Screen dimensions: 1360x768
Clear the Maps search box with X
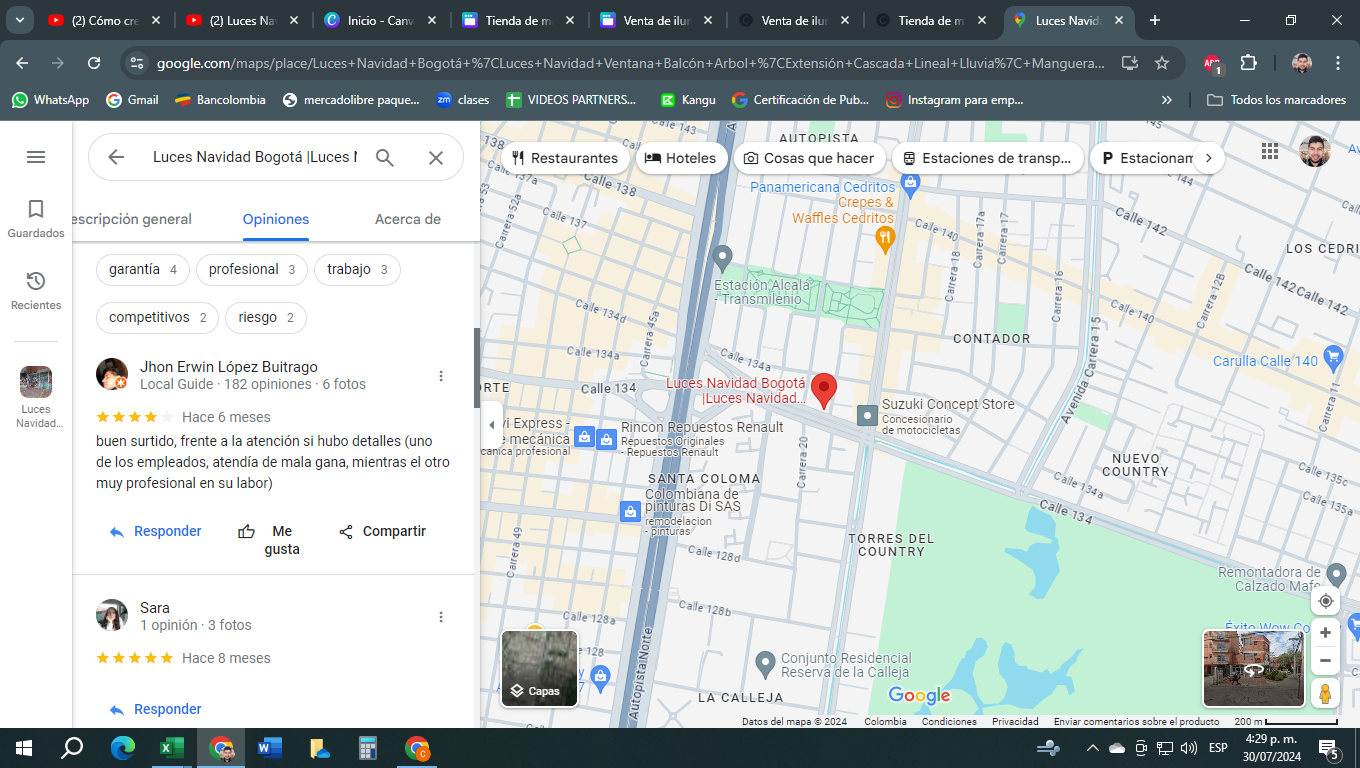[436, 157]
